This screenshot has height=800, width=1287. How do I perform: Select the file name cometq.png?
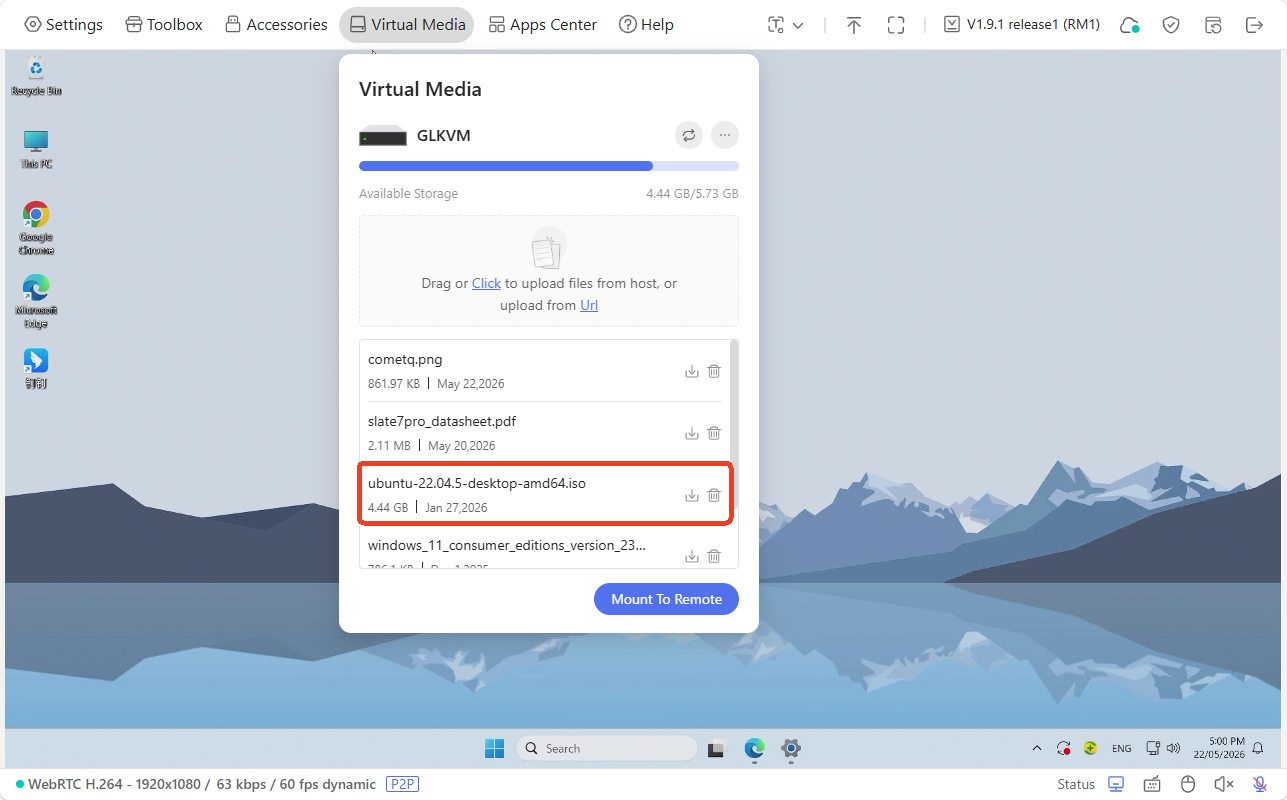pyautogui.click(x=405, y=359)
